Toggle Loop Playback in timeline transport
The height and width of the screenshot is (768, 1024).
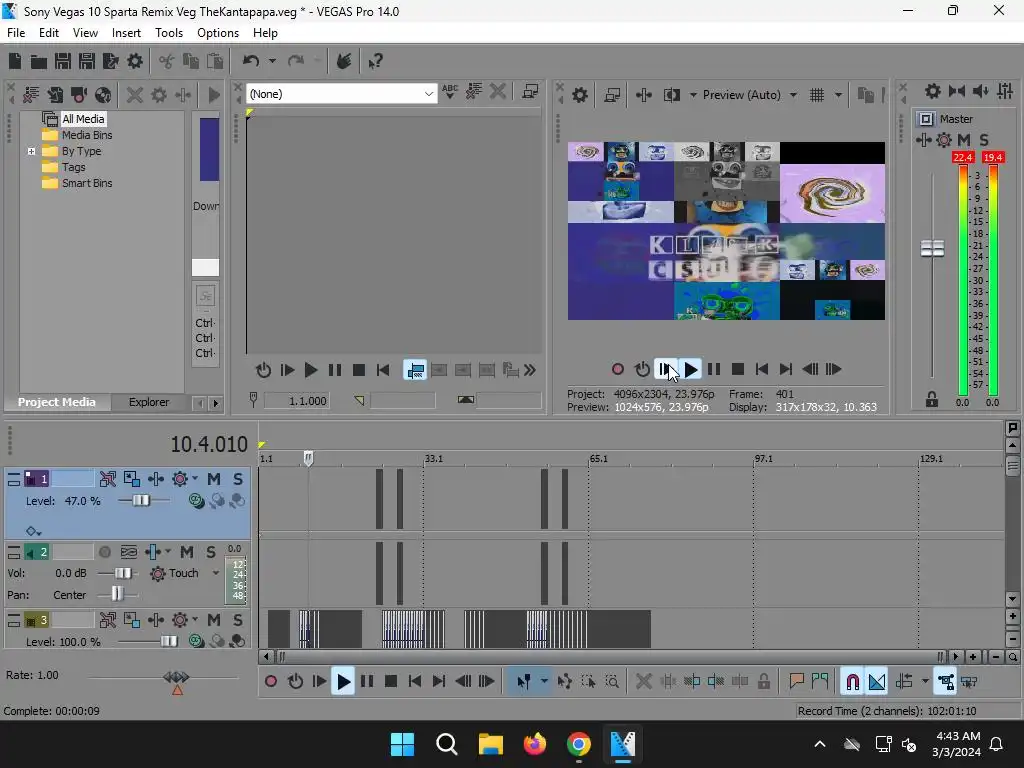pyautogui.click(x=295, y=682)
